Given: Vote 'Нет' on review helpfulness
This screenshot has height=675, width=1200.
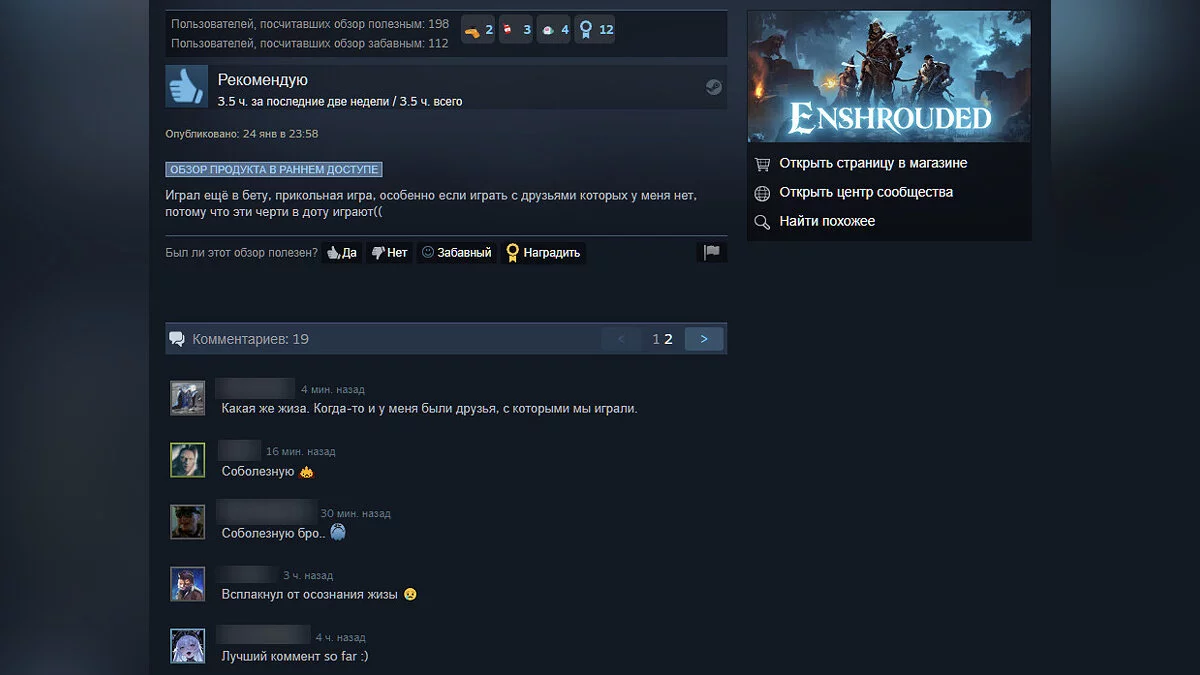Looking at the screenshot, I should (x=390, y=253).
